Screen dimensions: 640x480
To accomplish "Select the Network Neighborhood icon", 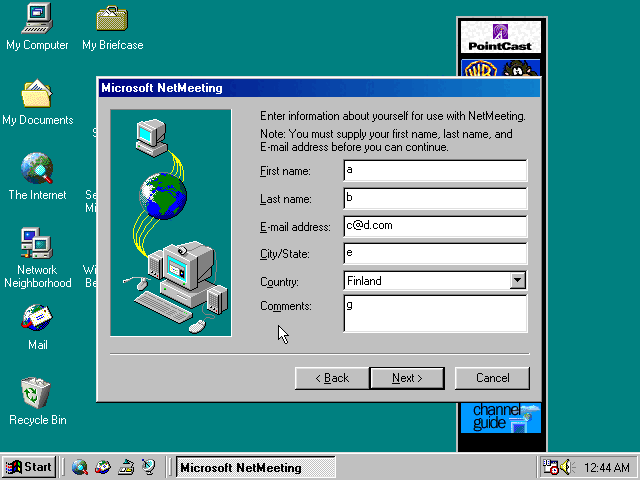I will point(37,258).
